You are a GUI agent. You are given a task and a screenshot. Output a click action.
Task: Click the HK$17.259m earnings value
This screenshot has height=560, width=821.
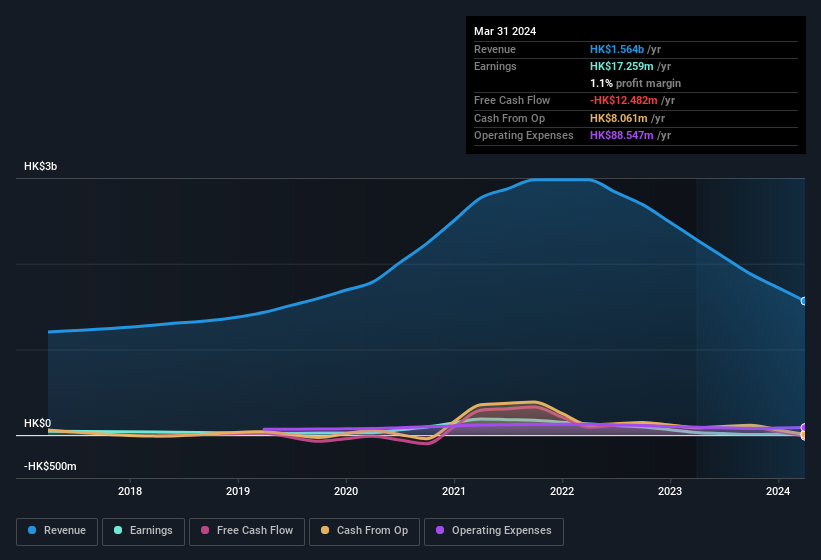[622, 66]
